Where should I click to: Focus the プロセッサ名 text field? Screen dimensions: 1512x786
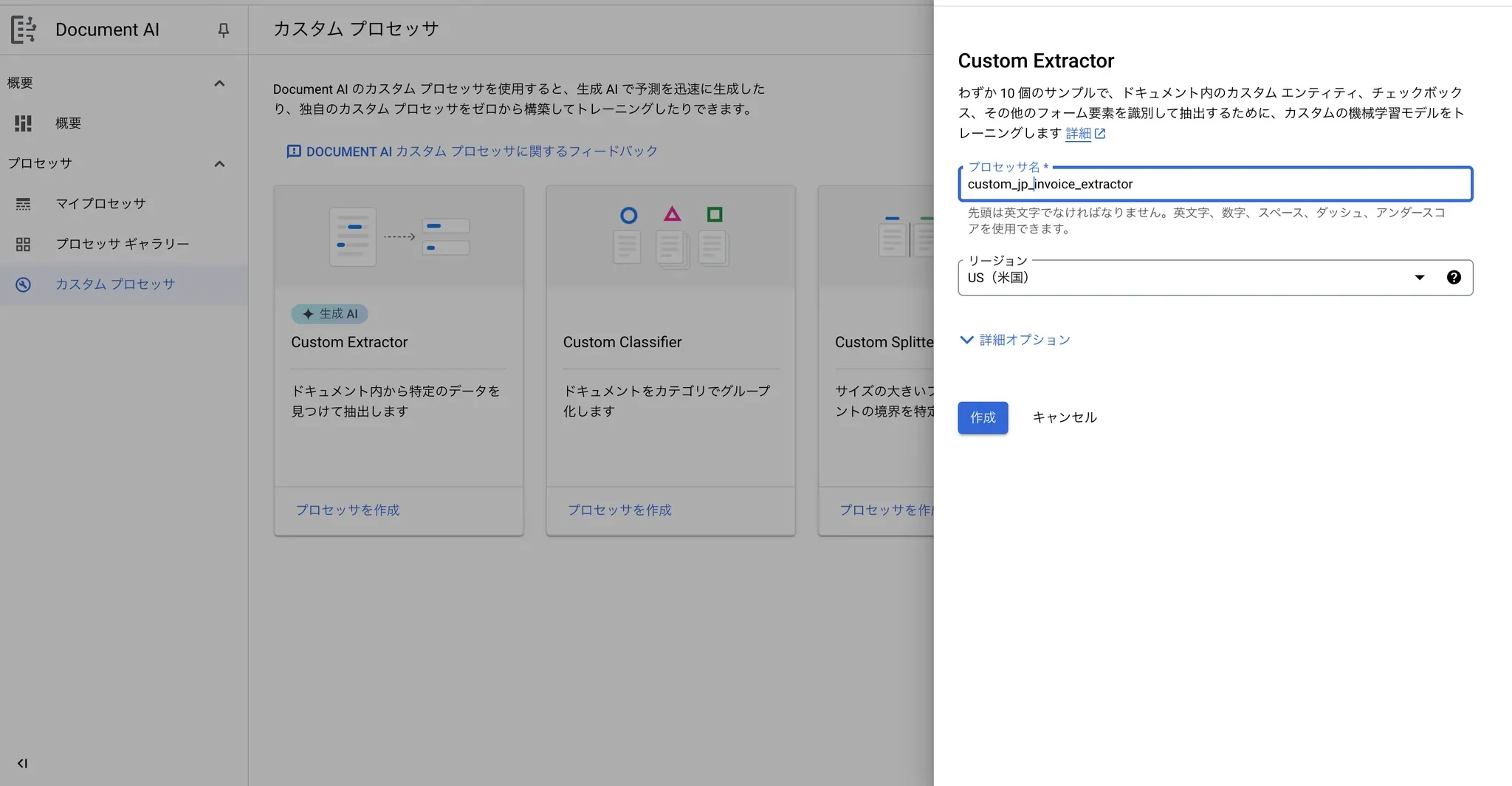click(1215, 184)
